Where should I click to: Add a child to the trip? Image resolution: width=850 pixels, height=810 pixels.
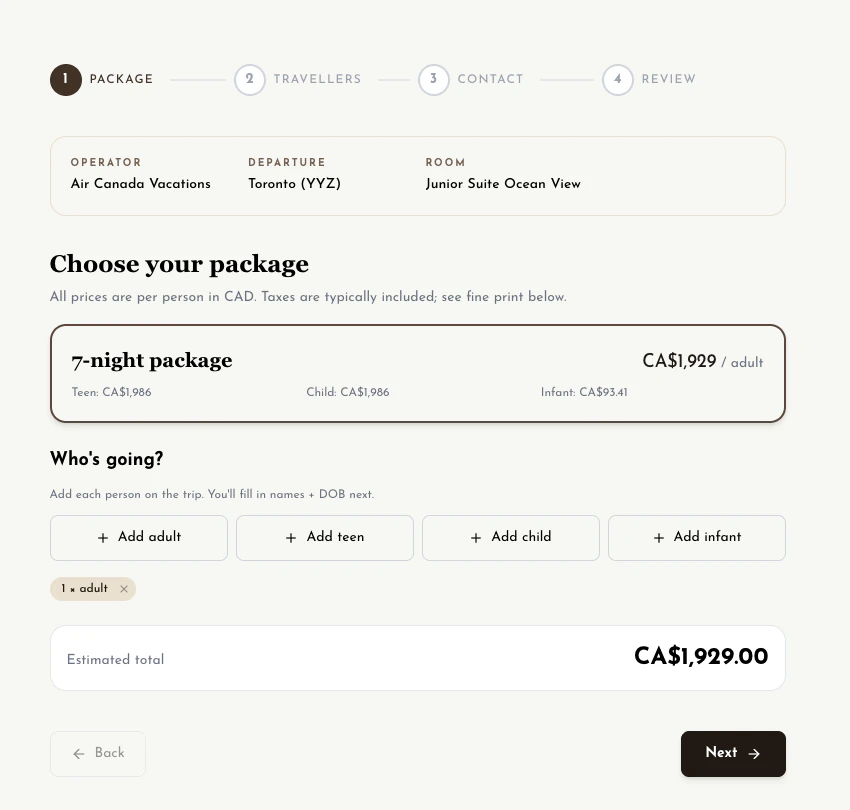tap(511, 538)
